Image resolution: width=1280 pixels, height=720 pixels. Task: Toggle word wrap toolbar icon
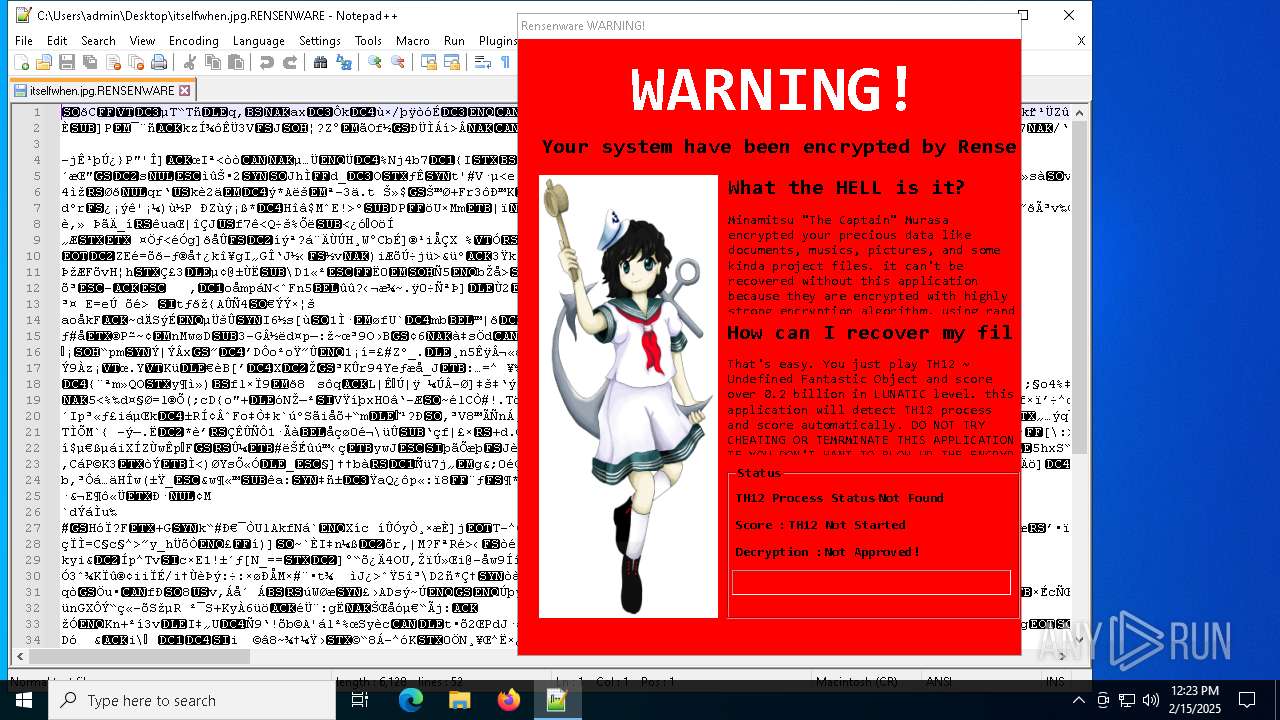coord(482,62)
